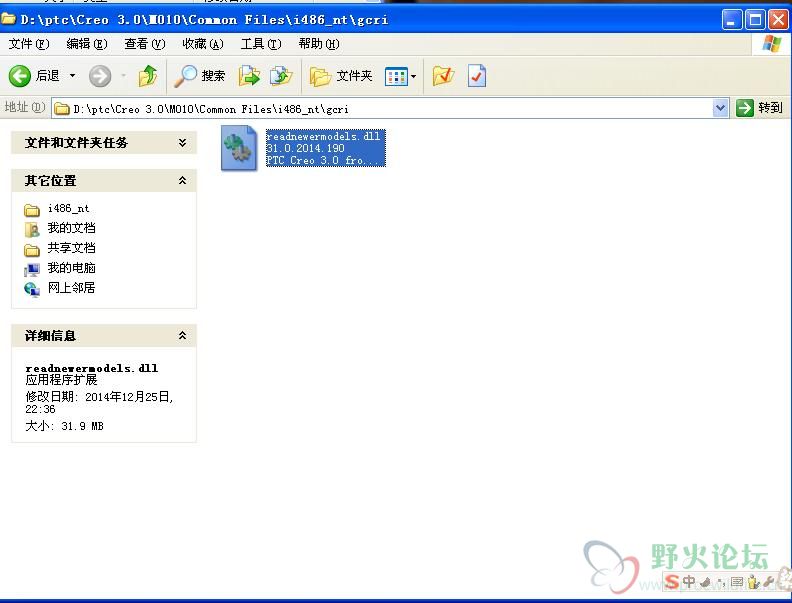Open the 收藏(A) menu

coord(203,44)
